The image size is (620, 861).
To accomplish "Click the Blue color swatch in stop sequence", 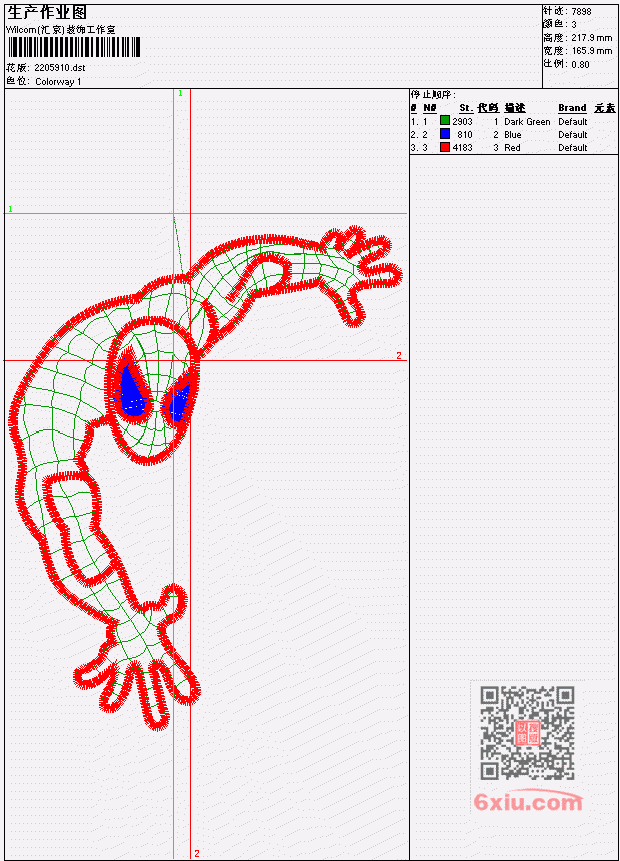I will tap(445, 134).
